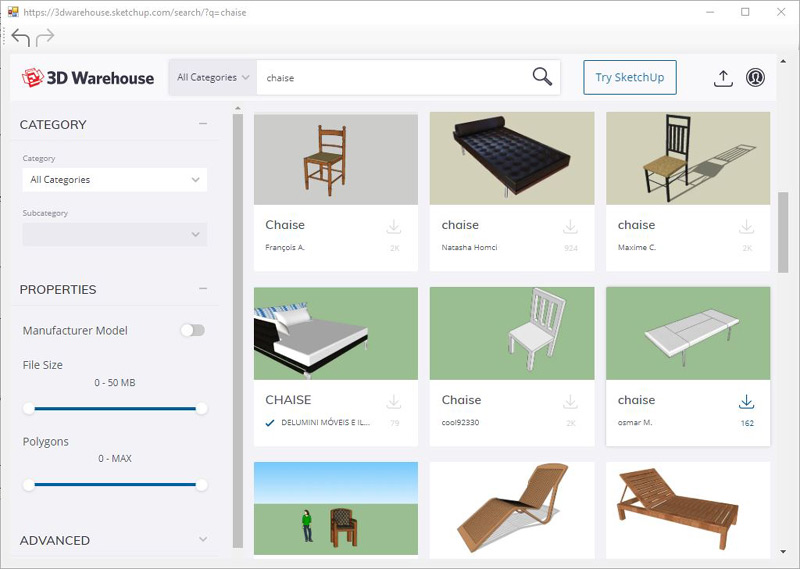Image resolution: width=800 pixels, height=569 pixels.
Task: Download the Chaise model by François A.
Action: [x=394, y=227]
